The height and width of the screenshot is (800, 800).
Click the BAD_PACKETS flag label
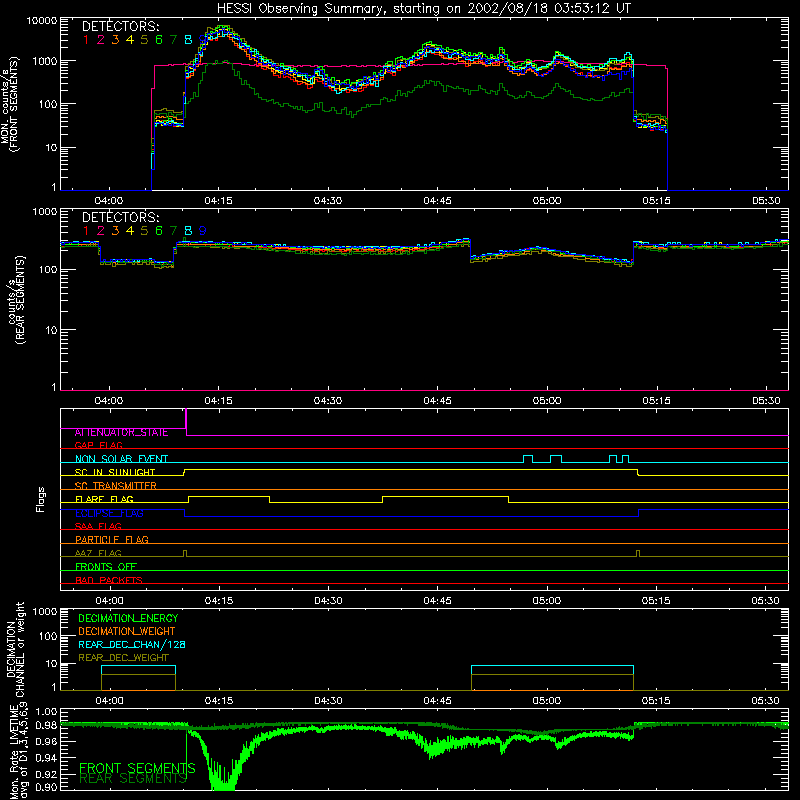(x=109, y=580)
